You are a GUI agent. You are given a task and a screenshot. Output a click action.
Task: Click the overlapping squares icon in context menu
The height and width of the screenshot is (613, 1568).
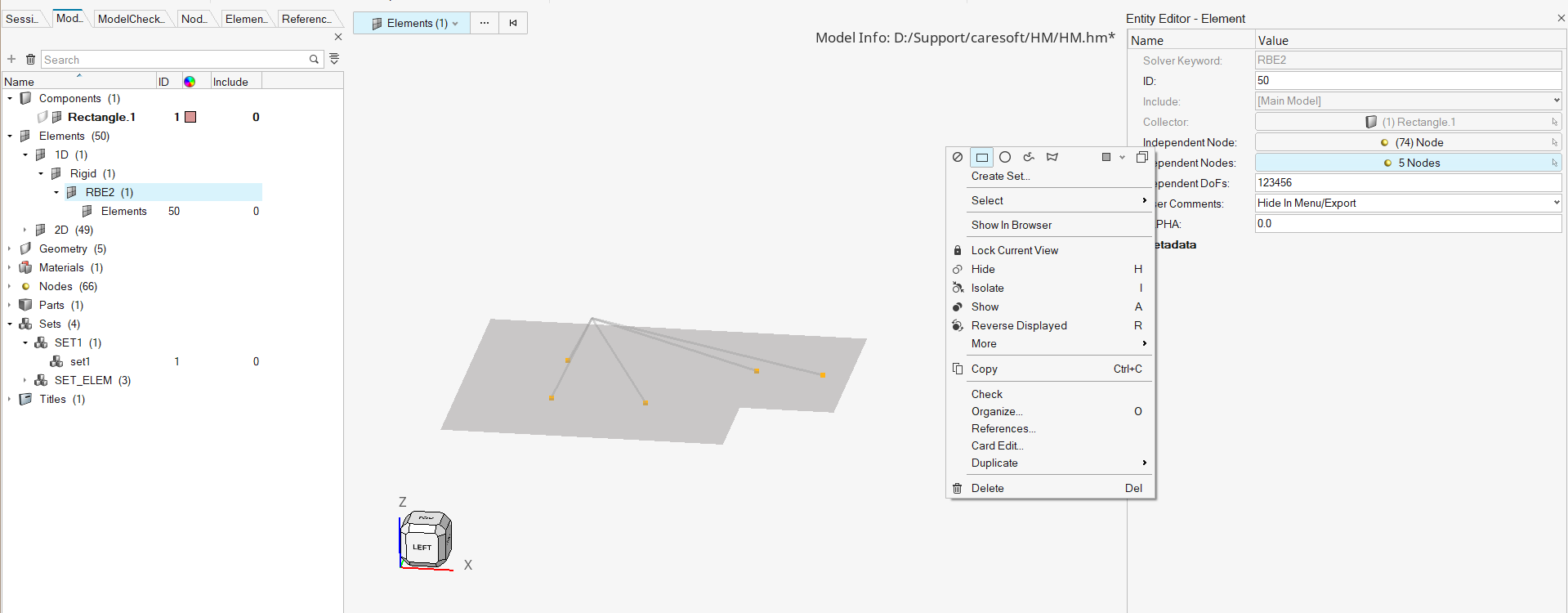1142,157
